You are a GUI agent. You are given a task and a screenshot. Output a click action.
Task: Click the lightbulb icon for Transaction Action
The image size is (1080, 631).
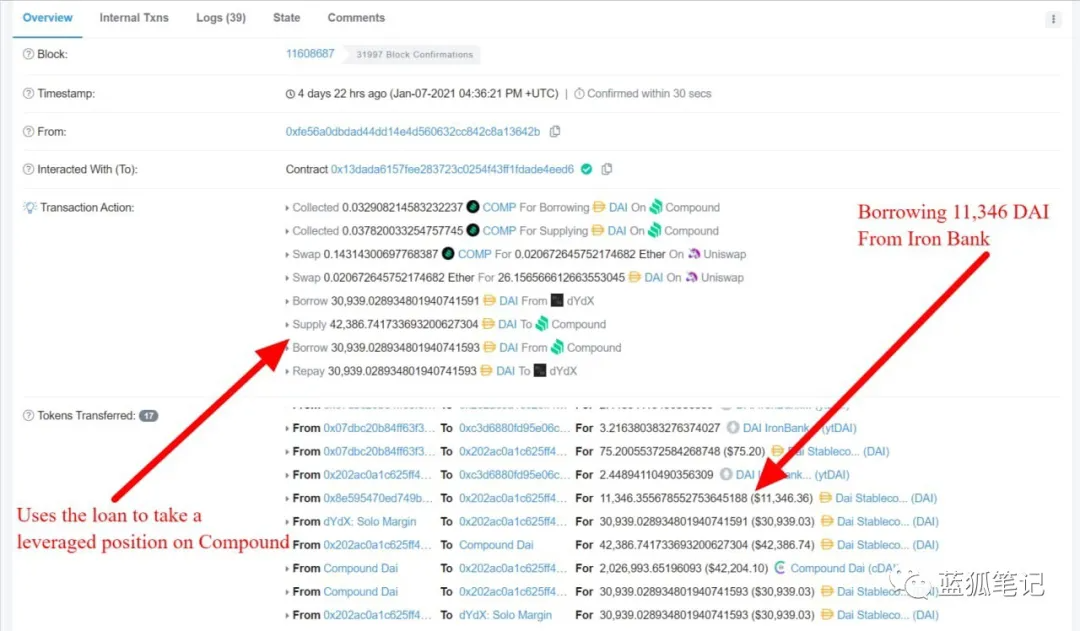[x=29, y=208]
